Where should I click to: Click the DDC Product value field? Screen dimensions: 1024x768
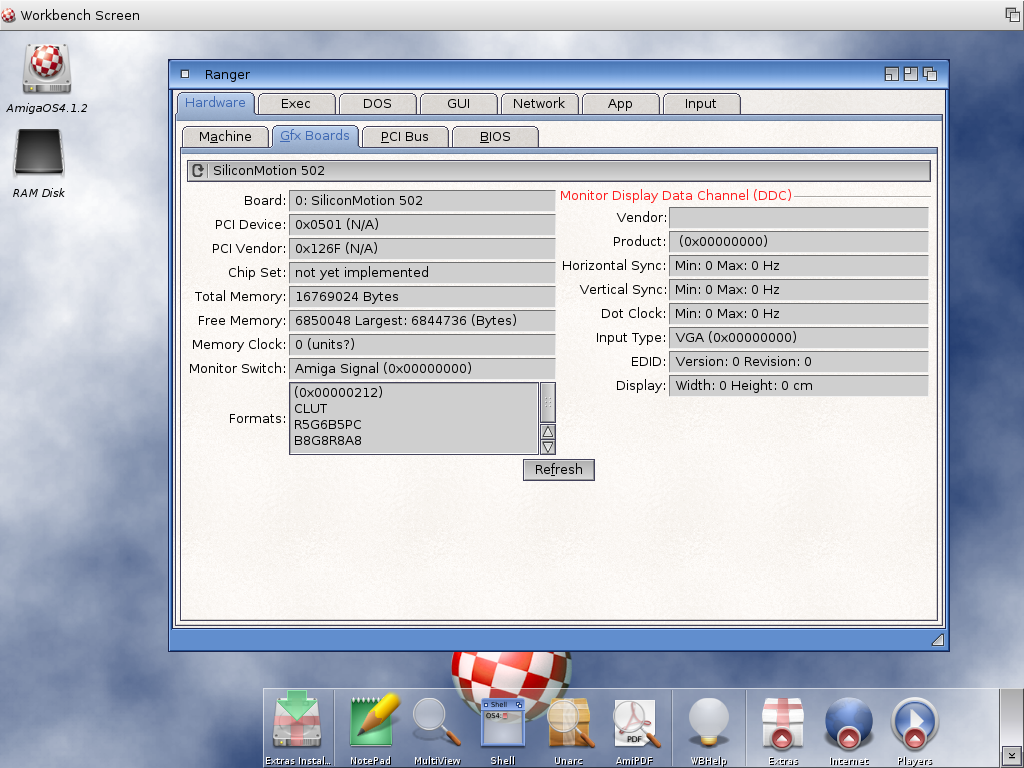pos(799,242)
